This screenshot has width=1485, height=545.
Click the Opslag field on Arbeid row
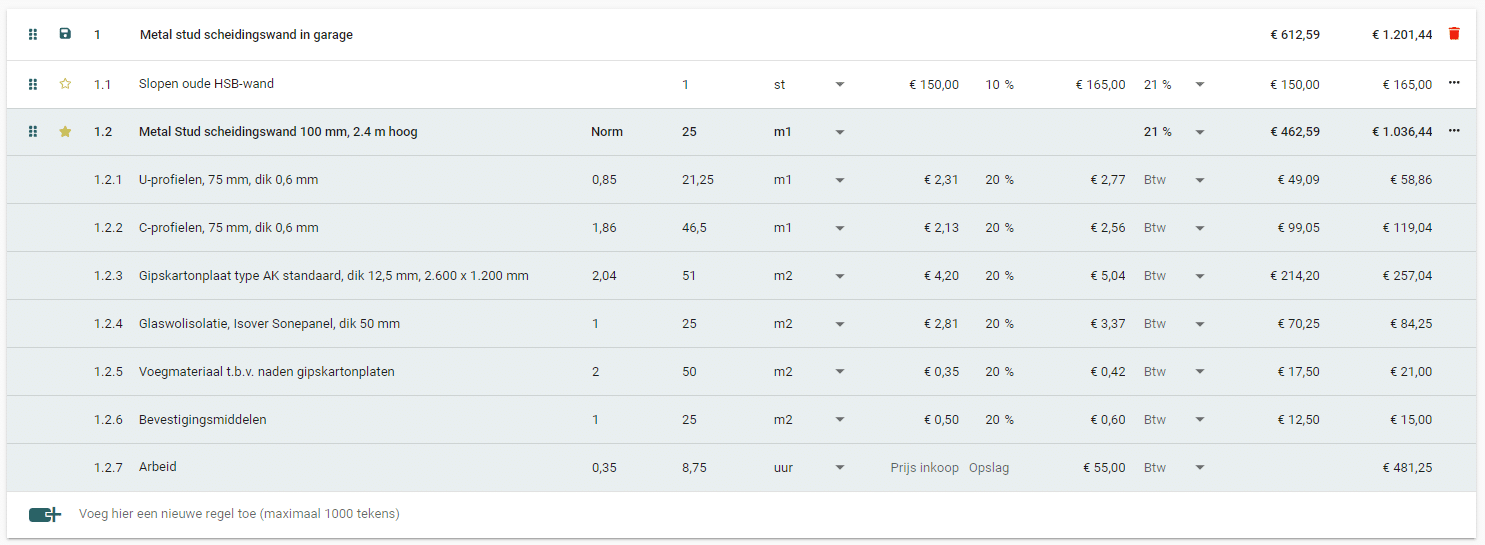coord(989,468)
